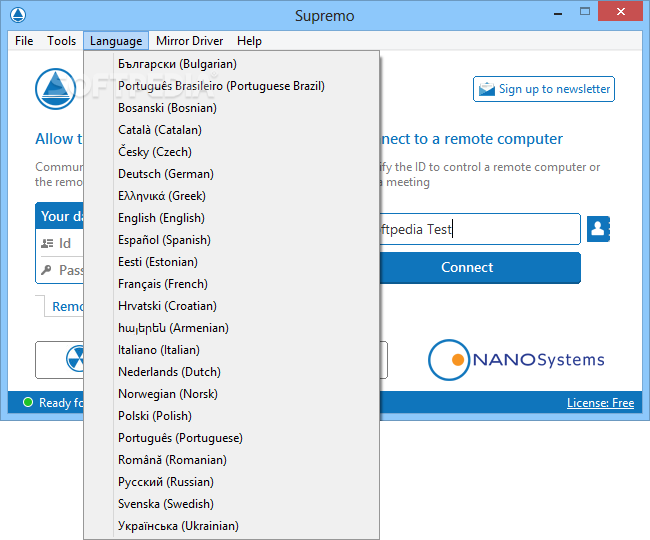Open the address book contact icon
The height and width of the screenshot is (540, 650).
pyautogui.click(x=598, y=229)
